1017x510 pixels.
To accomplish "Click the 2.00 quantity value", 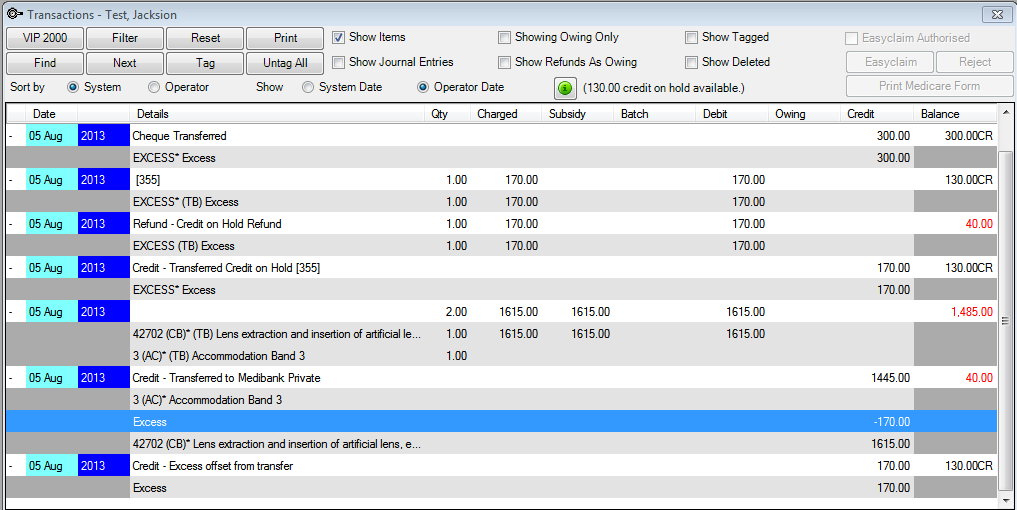I will point(456,312).
